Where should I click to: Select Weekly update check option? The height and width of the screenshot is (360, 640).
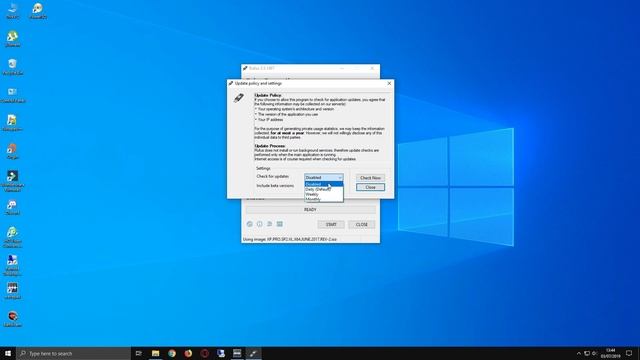coord(324,194)
